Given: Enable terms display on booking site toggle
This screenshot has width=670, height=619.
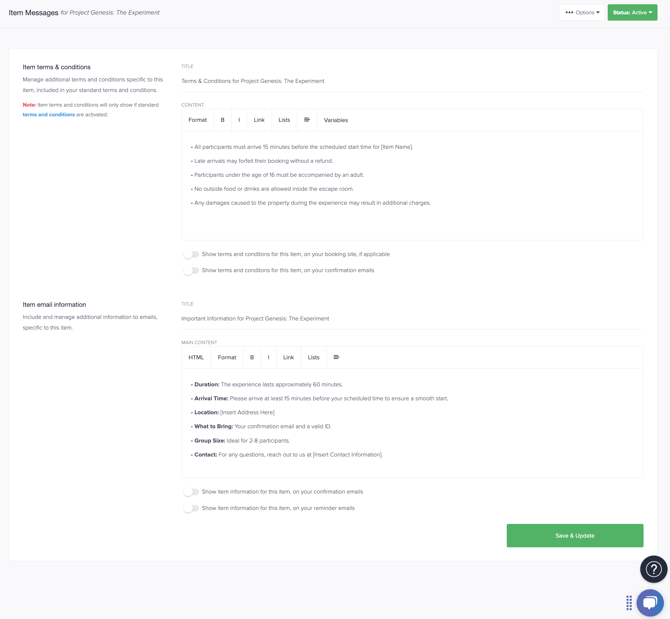Looking at the screenshot, I should point(191,255).
